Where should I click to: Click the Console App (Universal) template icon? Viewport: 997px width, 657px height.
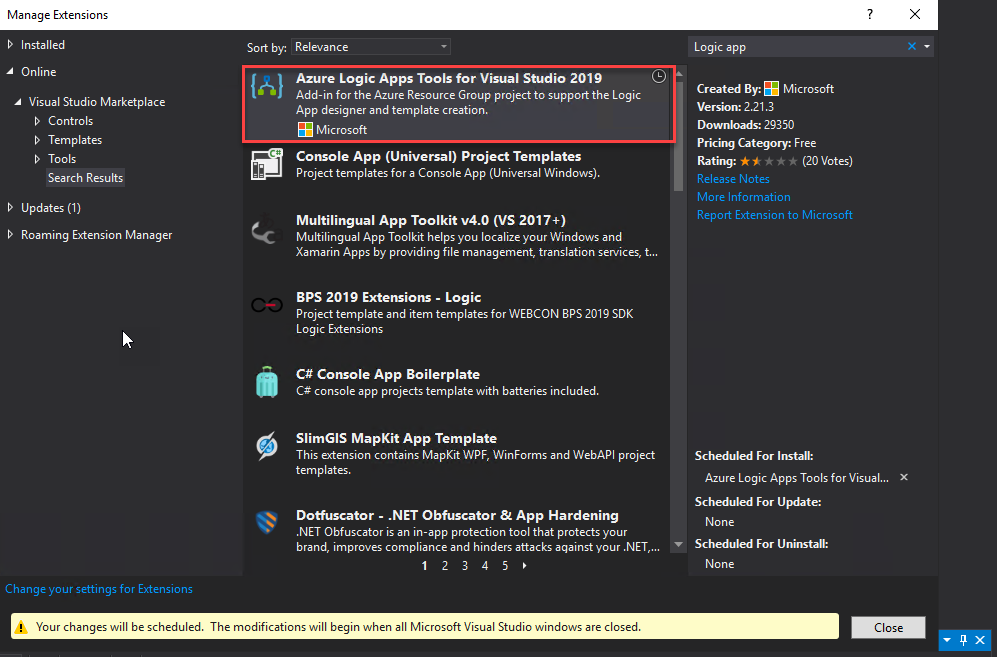[267, 164]
